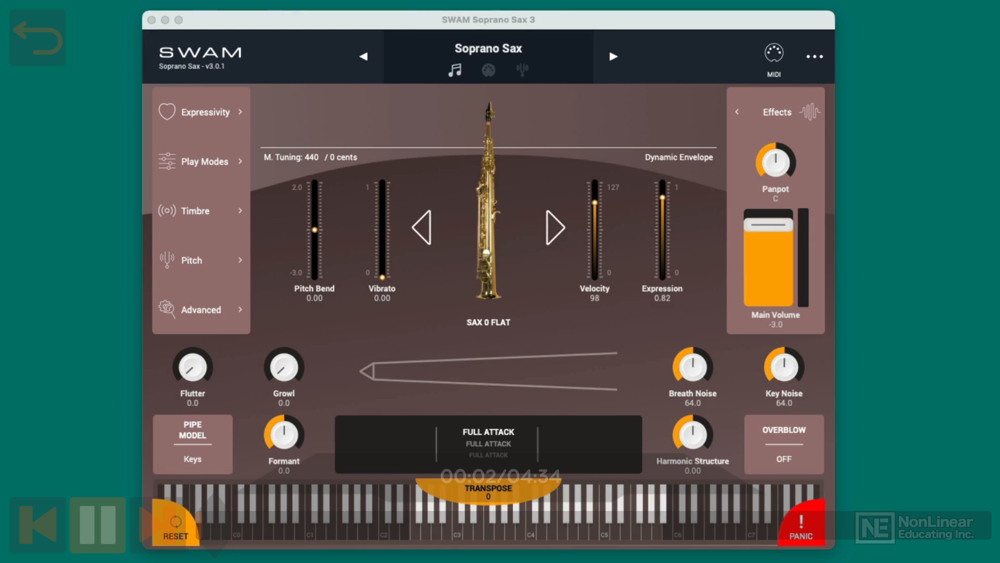The height and width of the screenshot is (563, 1000).
Task: Go to the previous preset with the left arrow
Action: pos(364,57)
